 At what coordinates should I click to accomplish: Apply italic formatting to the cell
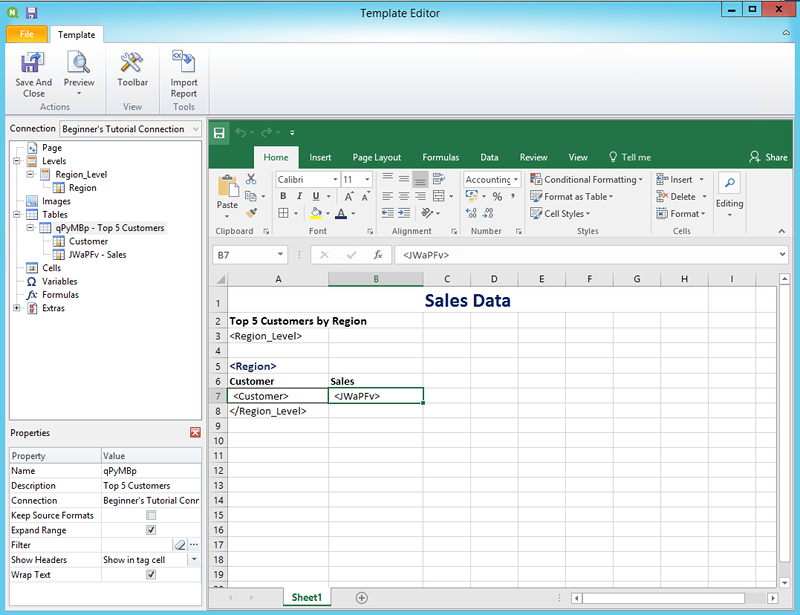pyautogui.click(x=300, y=197)
